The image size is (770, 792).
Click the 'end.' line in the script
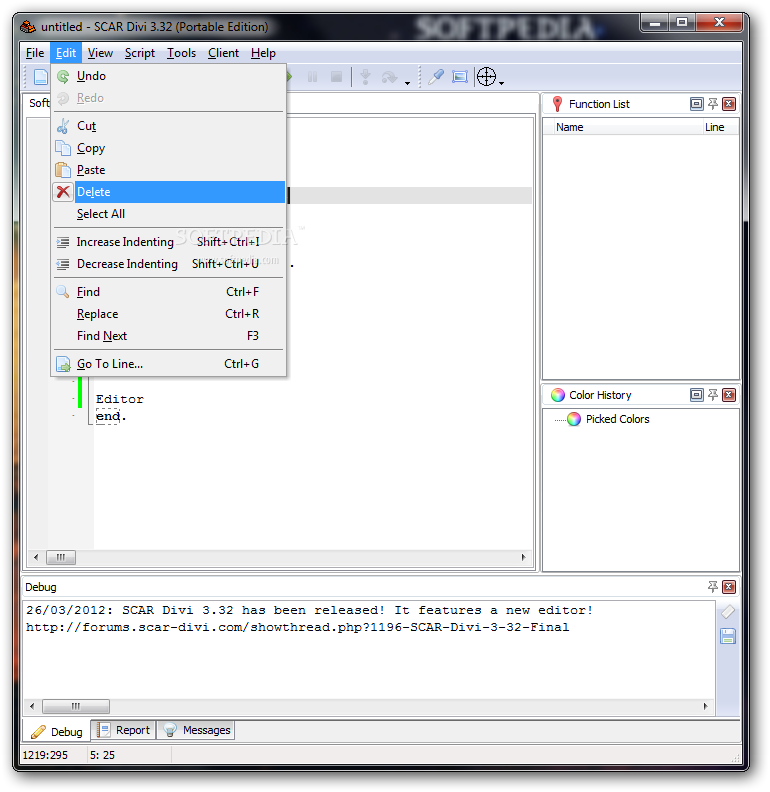pos(111,416)
